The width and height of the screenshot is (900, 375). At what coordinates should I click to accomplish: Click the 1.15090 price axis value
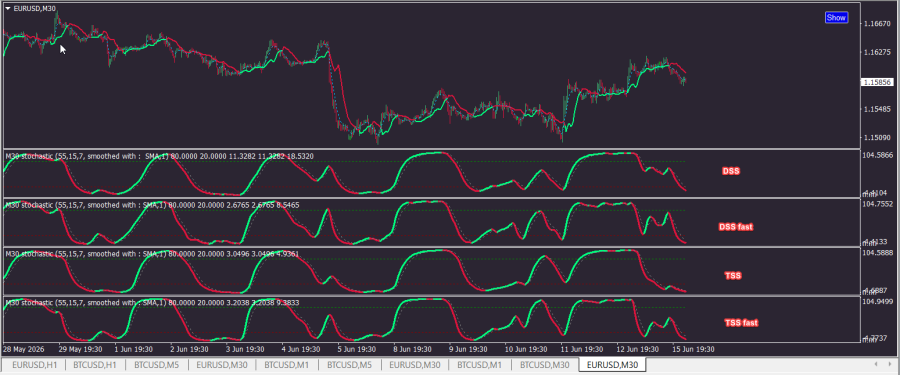(877, 138)
